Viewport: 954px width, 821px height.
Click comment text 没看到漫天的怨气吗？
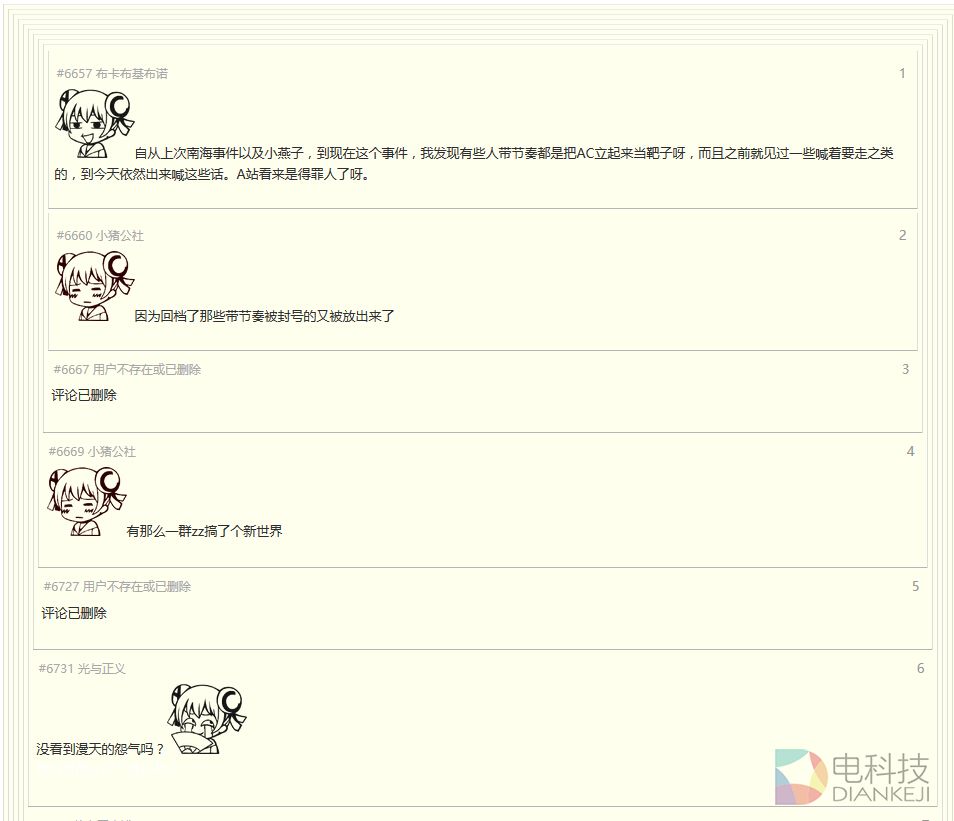coord(100,749)
